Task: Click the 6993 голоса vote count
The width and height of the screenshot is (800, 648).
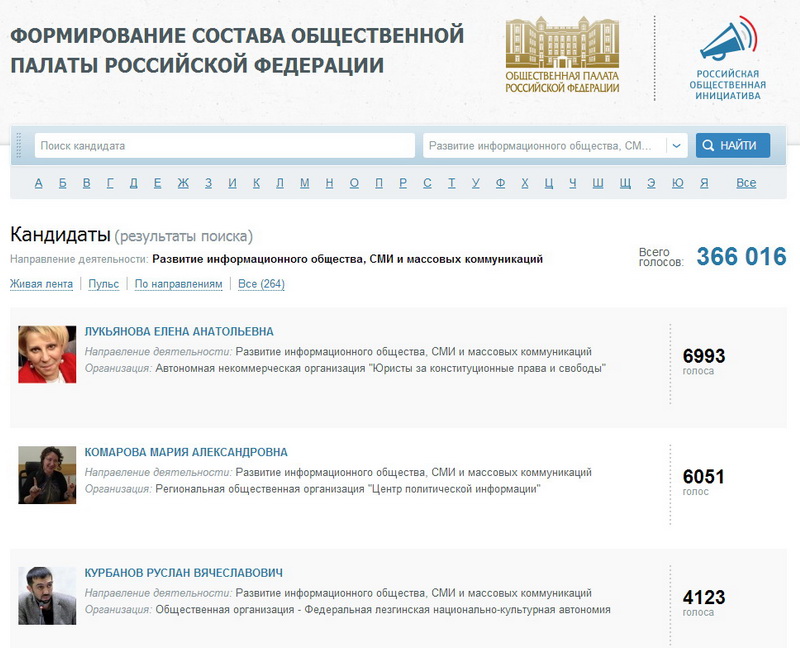Action: [x=704, y=361]
